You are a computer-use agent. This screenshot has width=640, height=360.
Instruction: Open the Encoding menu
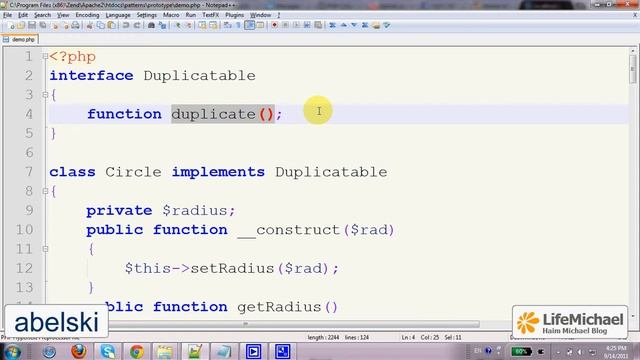pos(87,15)
